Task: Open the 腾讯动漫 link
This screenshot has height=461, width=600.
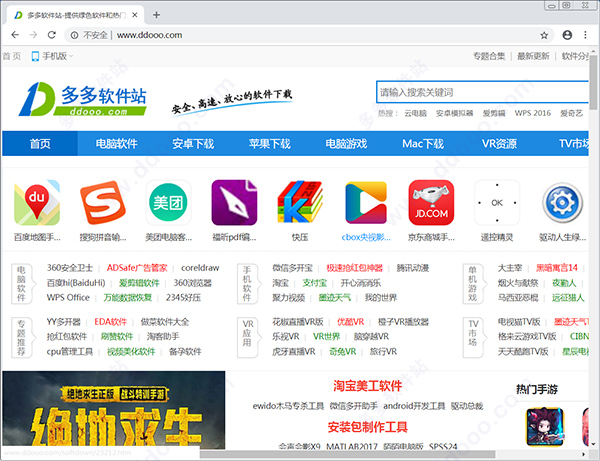Action: click(x=412, y=268)
